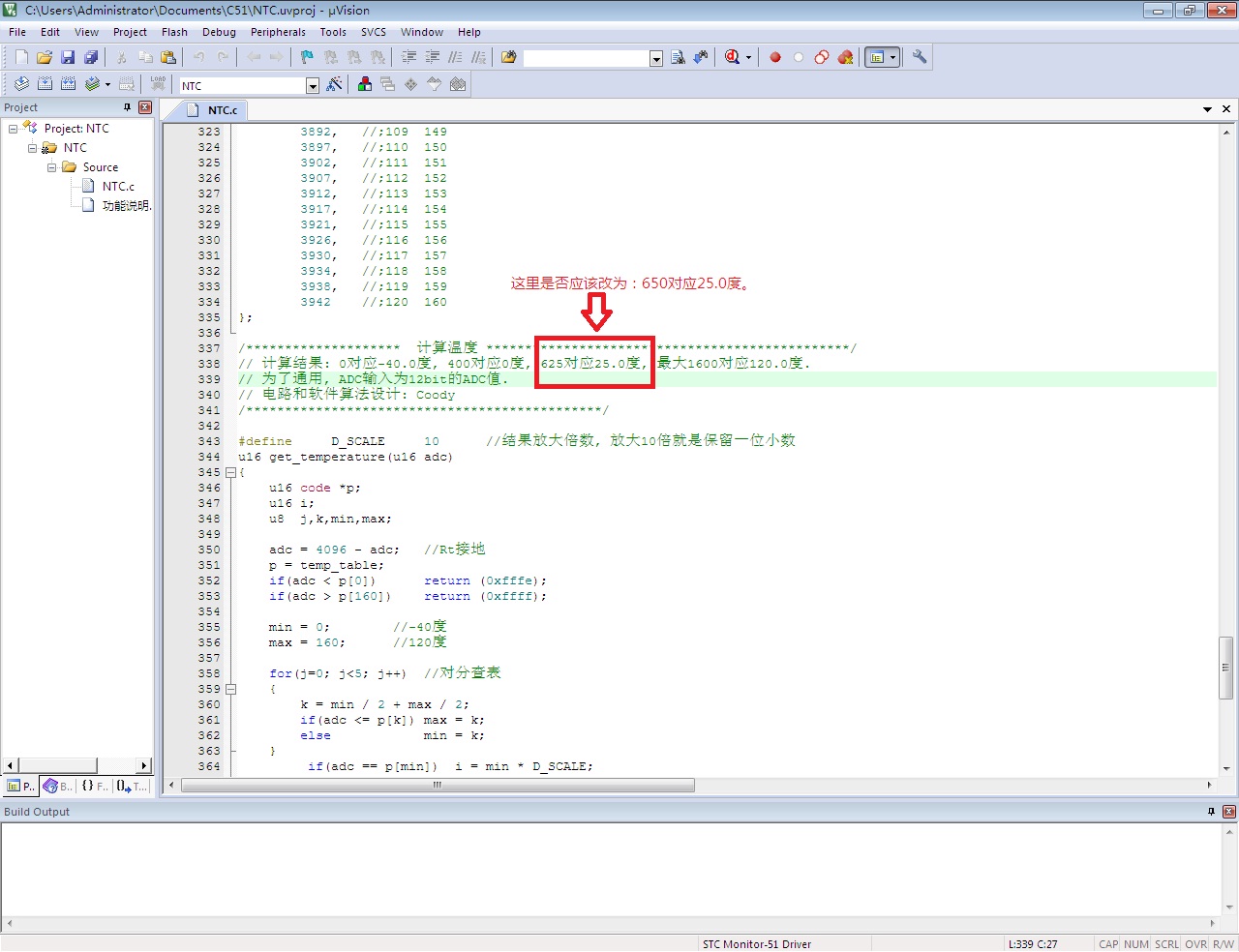Click the incremental find icon beside search box

(701, 58)
